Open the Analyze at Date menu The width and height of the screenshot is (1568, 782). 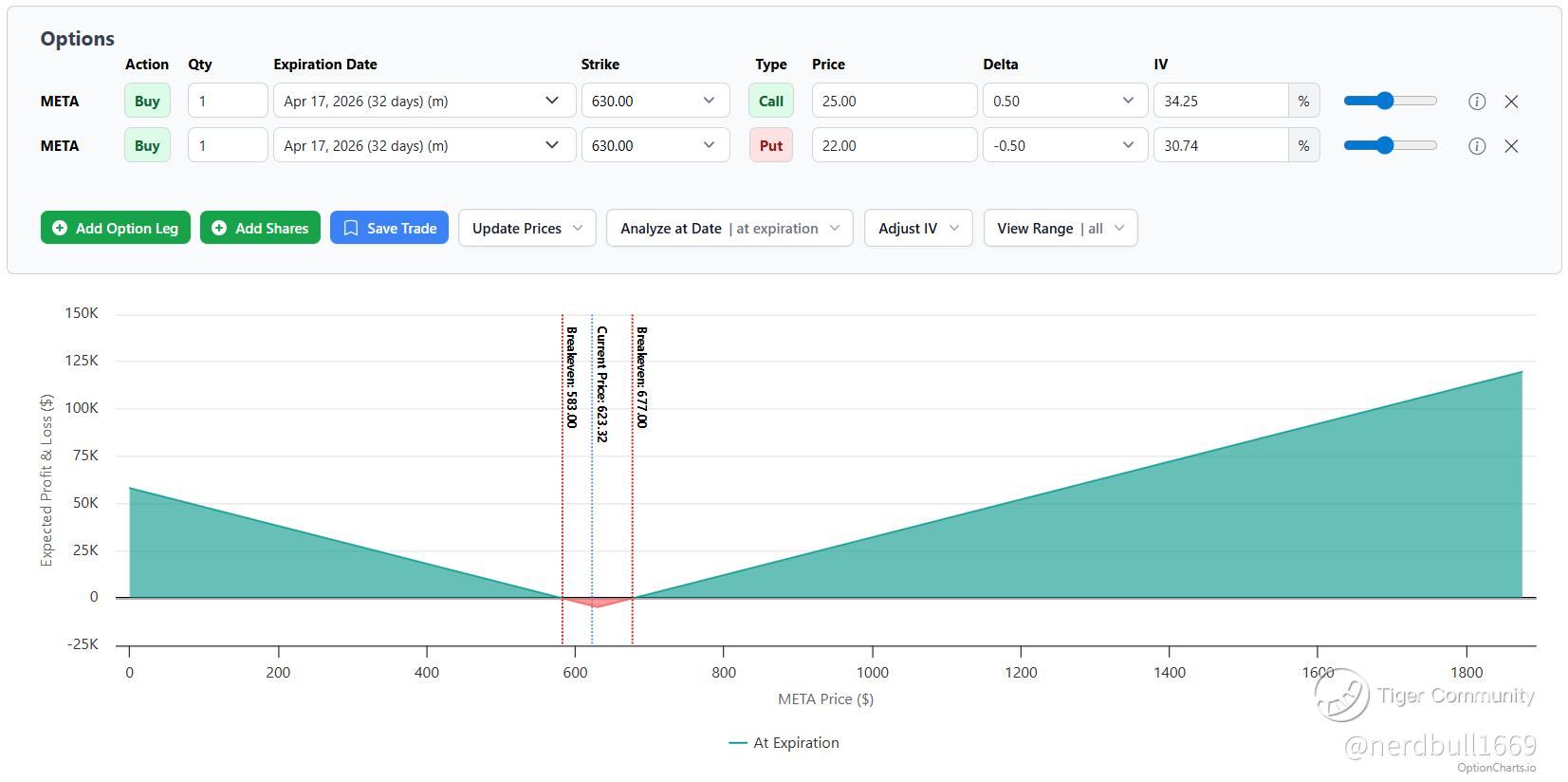tap(729, 229)
